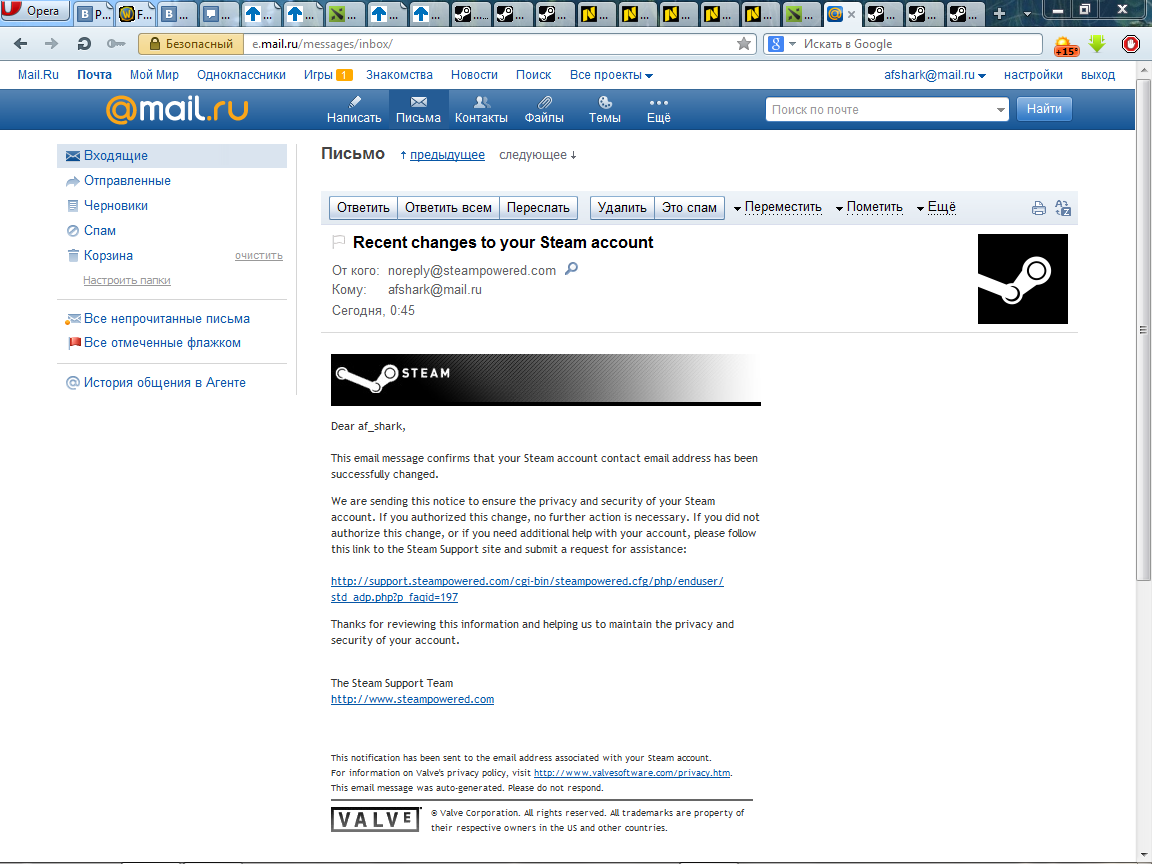Click the mail.ru logo
1152x864 pixels.
tap(177, 109)
